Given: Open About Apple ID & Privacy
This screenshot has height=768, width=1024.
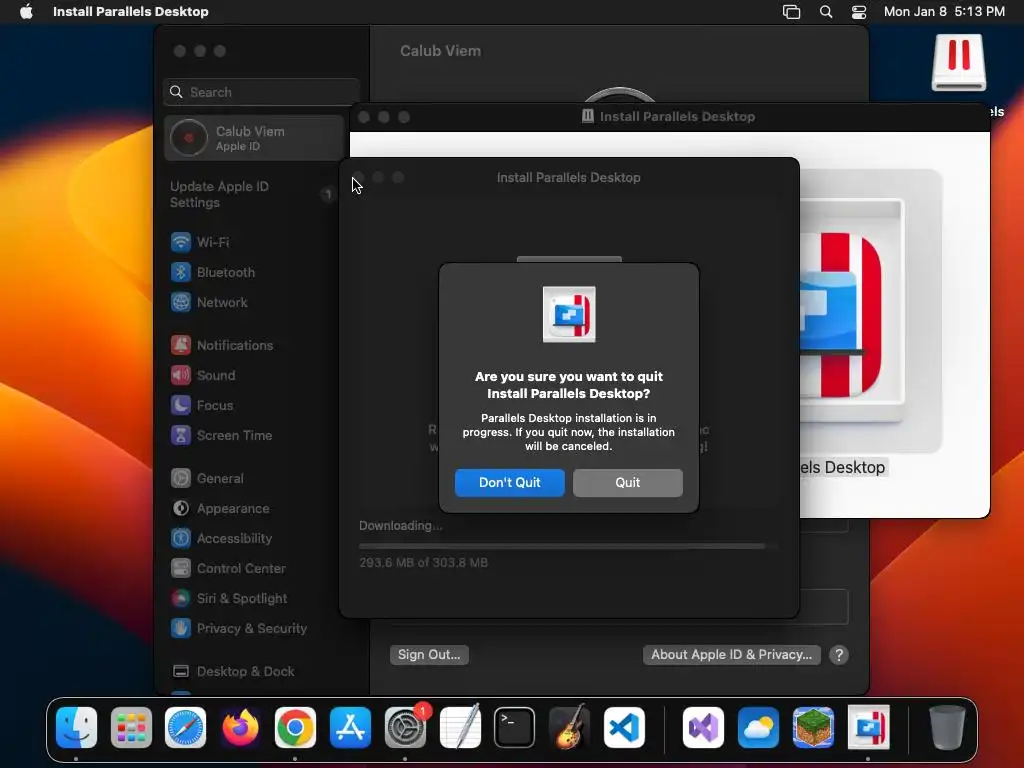Looking at the screenshot, I should pos(731,654).
